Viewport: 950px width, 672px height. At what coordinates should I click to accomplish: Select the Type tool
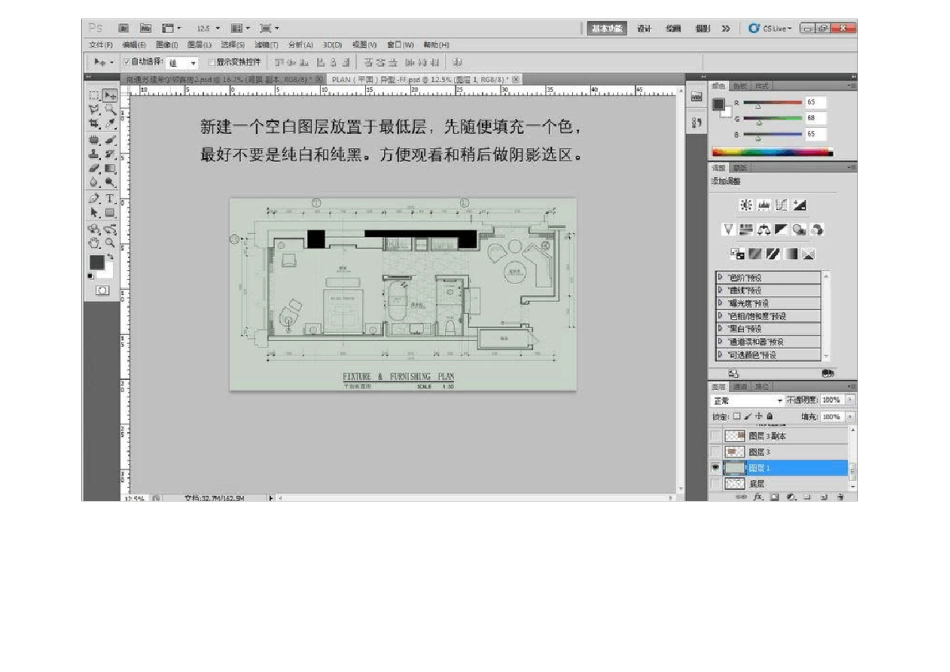click(110, 199)
